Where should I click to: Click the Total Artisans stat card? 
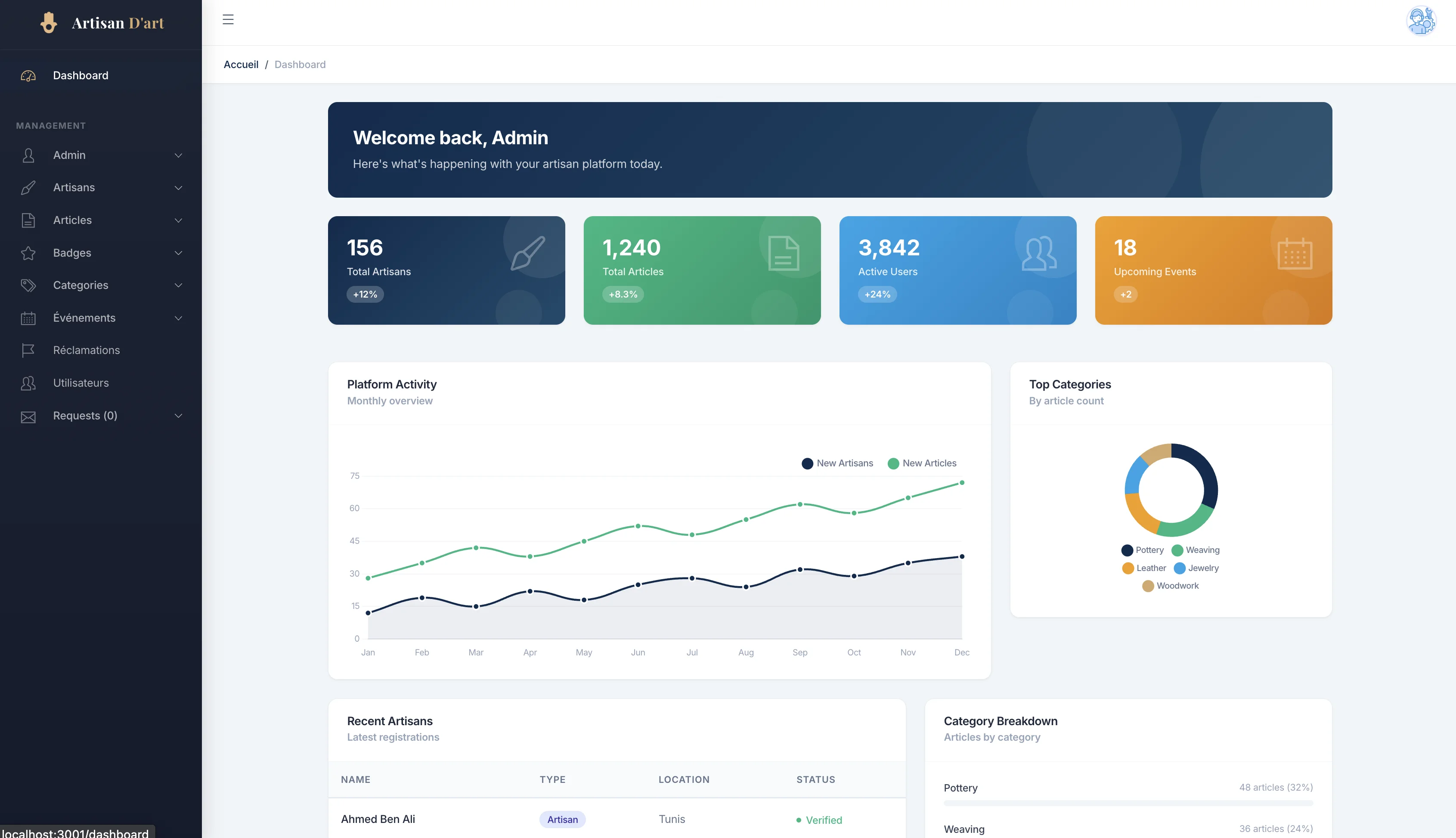[446, 270]
